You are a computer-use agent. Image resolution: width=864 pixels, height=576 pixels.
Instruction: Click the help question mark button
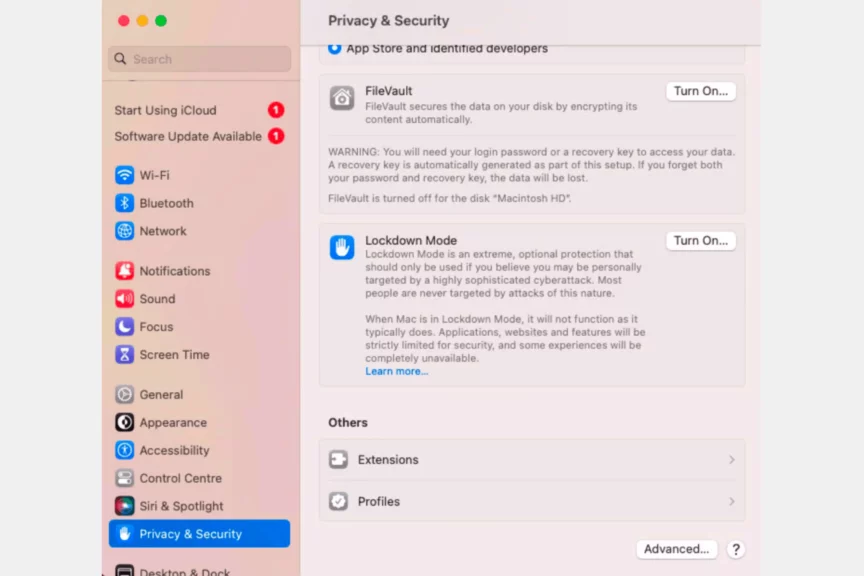pos(736,549)
